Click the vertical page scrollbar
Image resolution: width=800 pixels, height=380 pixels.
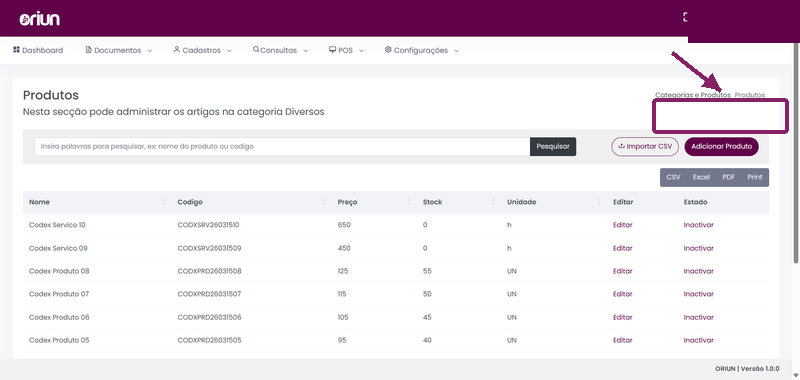[x=796, y=153]
